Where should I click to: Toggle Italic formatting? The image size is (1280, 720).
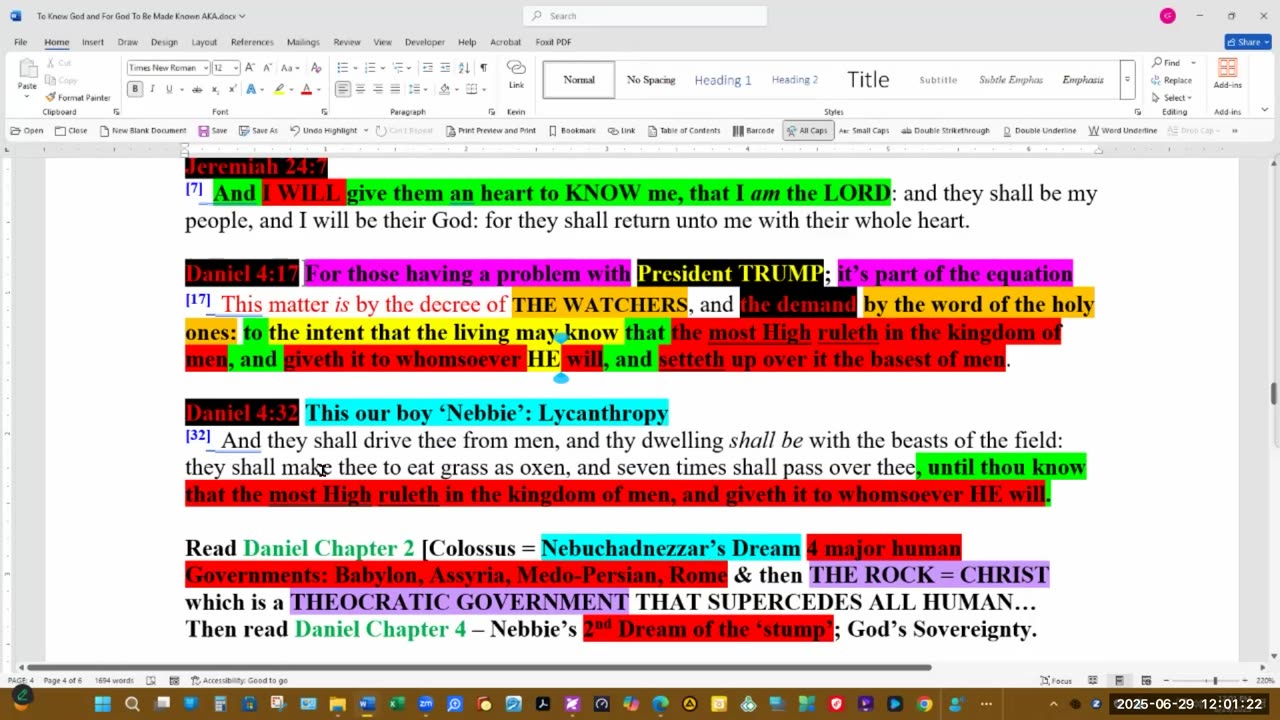(x=152, y=89)
